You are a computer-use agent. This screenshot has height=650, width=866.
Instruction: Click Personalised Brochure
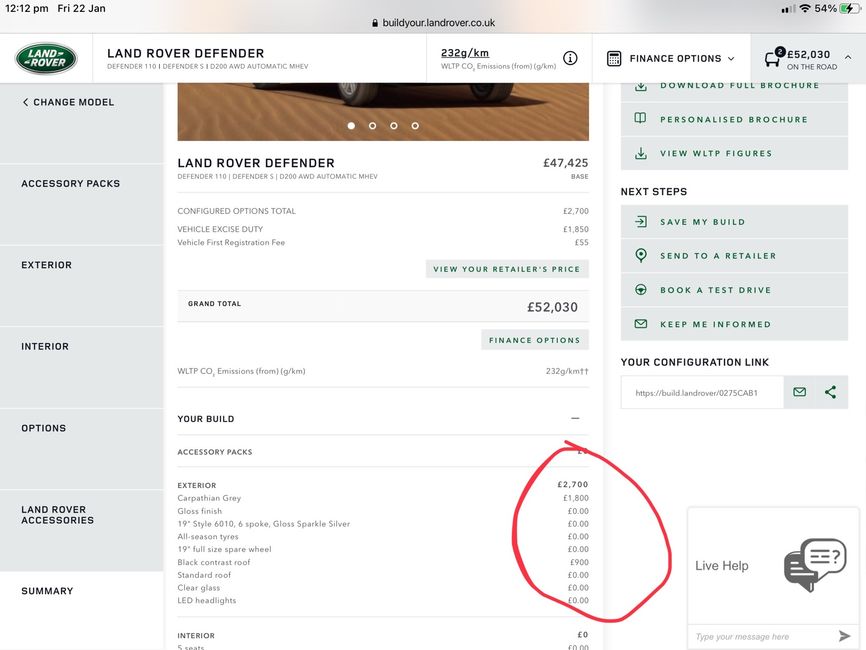point(734,119)
